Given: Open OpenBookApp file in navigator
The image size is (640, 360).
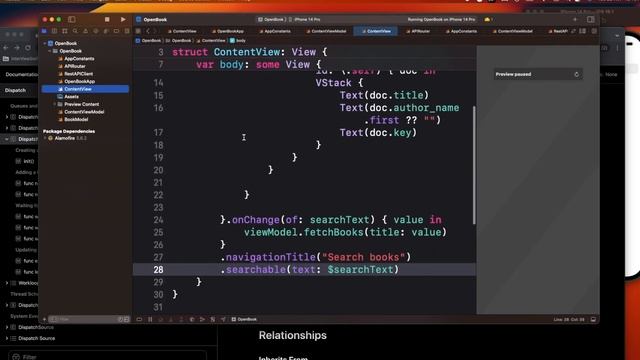Looking at the screenshot, I should coord(79,81).
